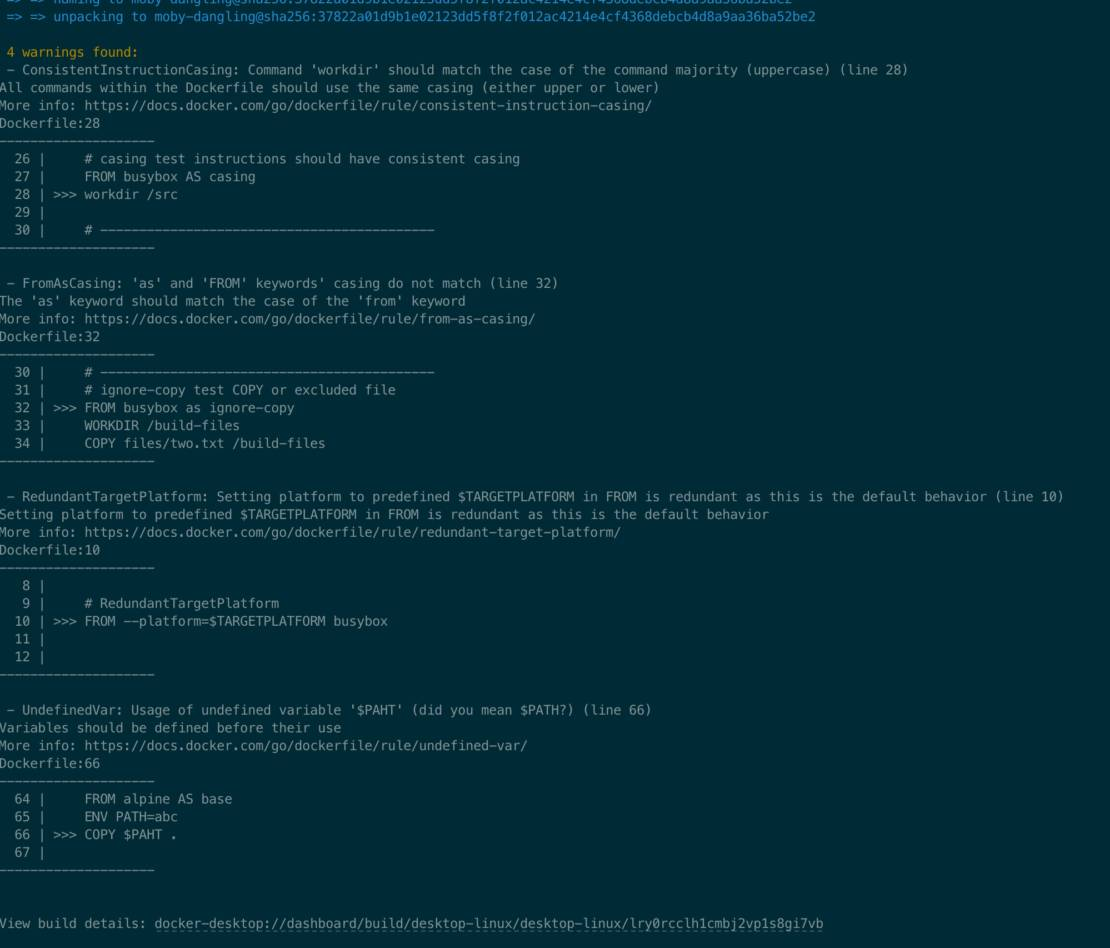The image size is (1110, 948).
Task: Click the 'Dockerfile:66' location text
Action: coord(50,764)
